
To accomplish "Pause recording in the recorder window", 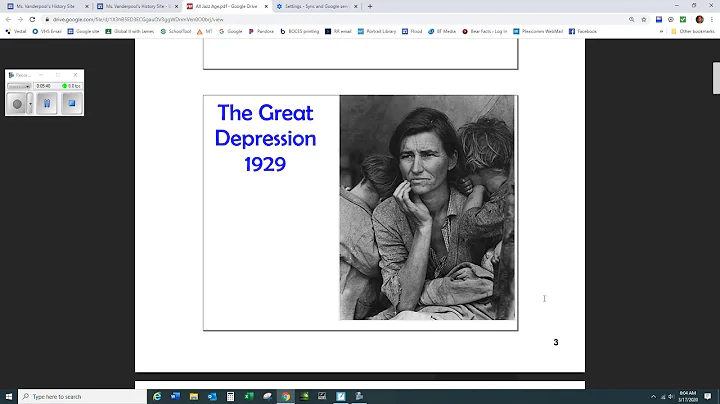I will pos(46,103).
